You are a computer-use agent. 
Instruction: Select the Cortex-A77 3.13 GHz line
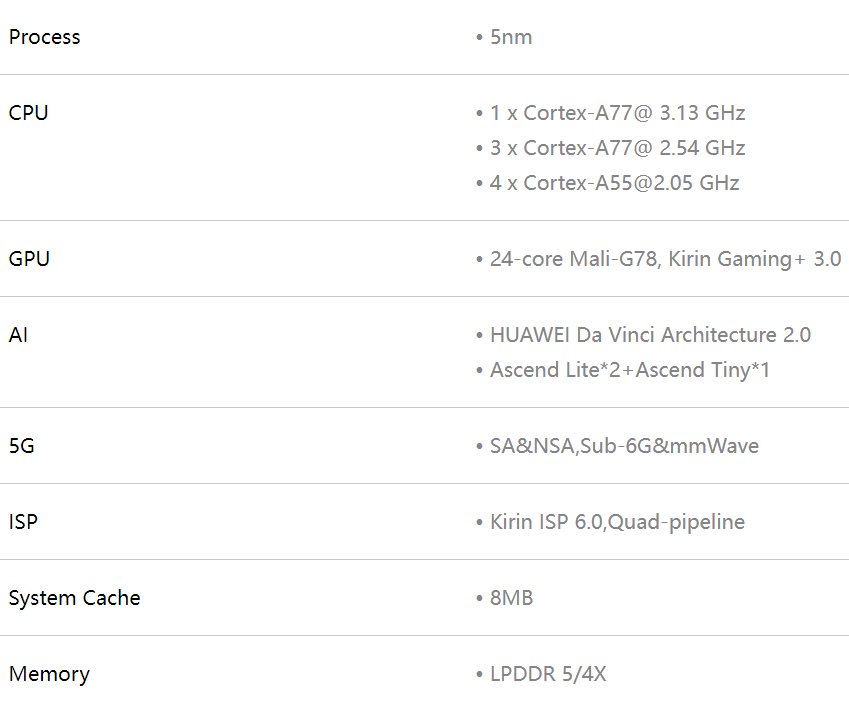tap(617, 113)
